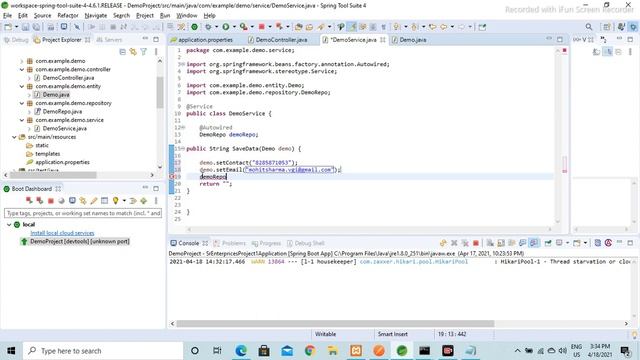Open the Console view new console icon

click(x=576, y=243)
